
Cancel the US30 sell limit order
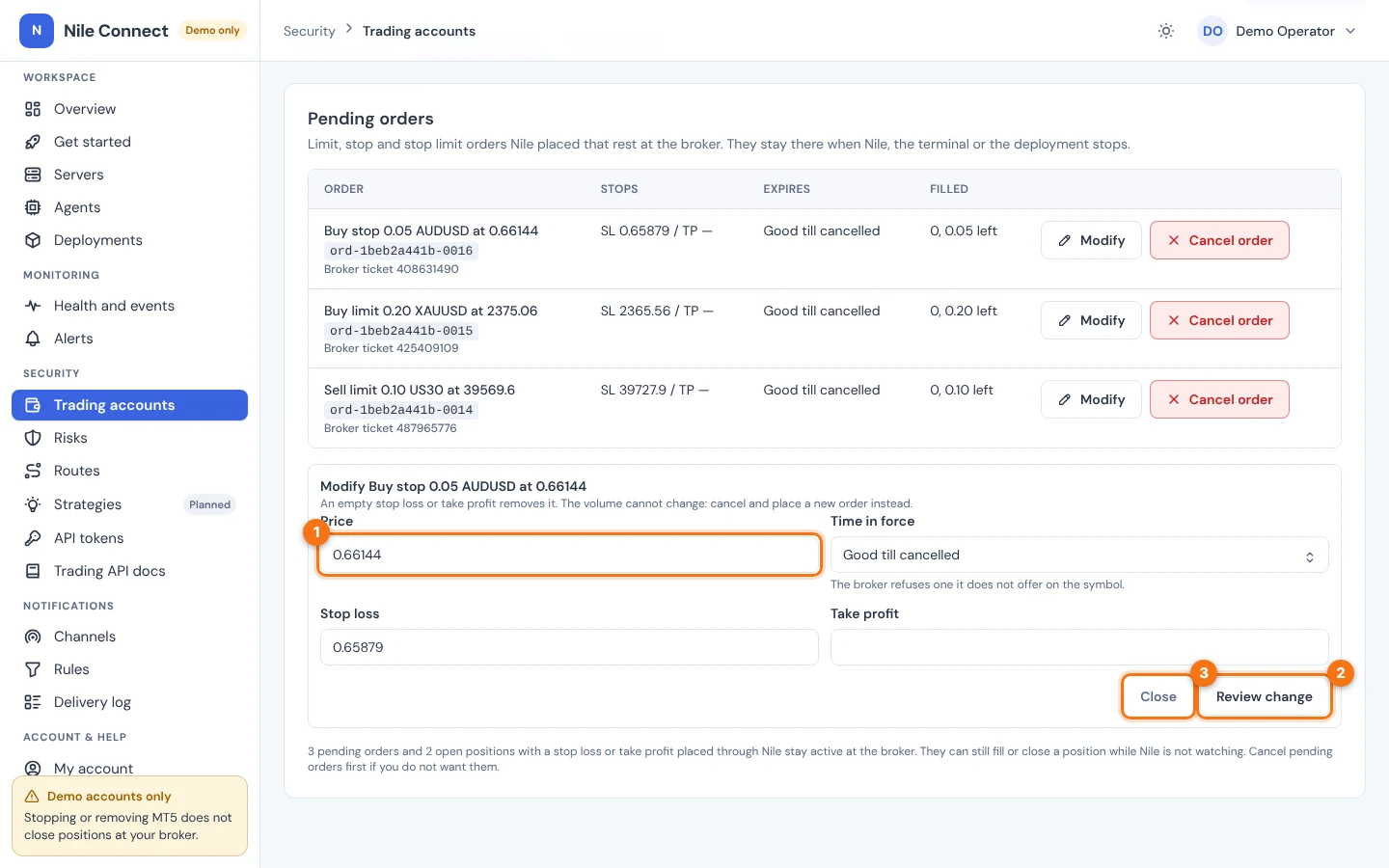[x=1219, y=399]
